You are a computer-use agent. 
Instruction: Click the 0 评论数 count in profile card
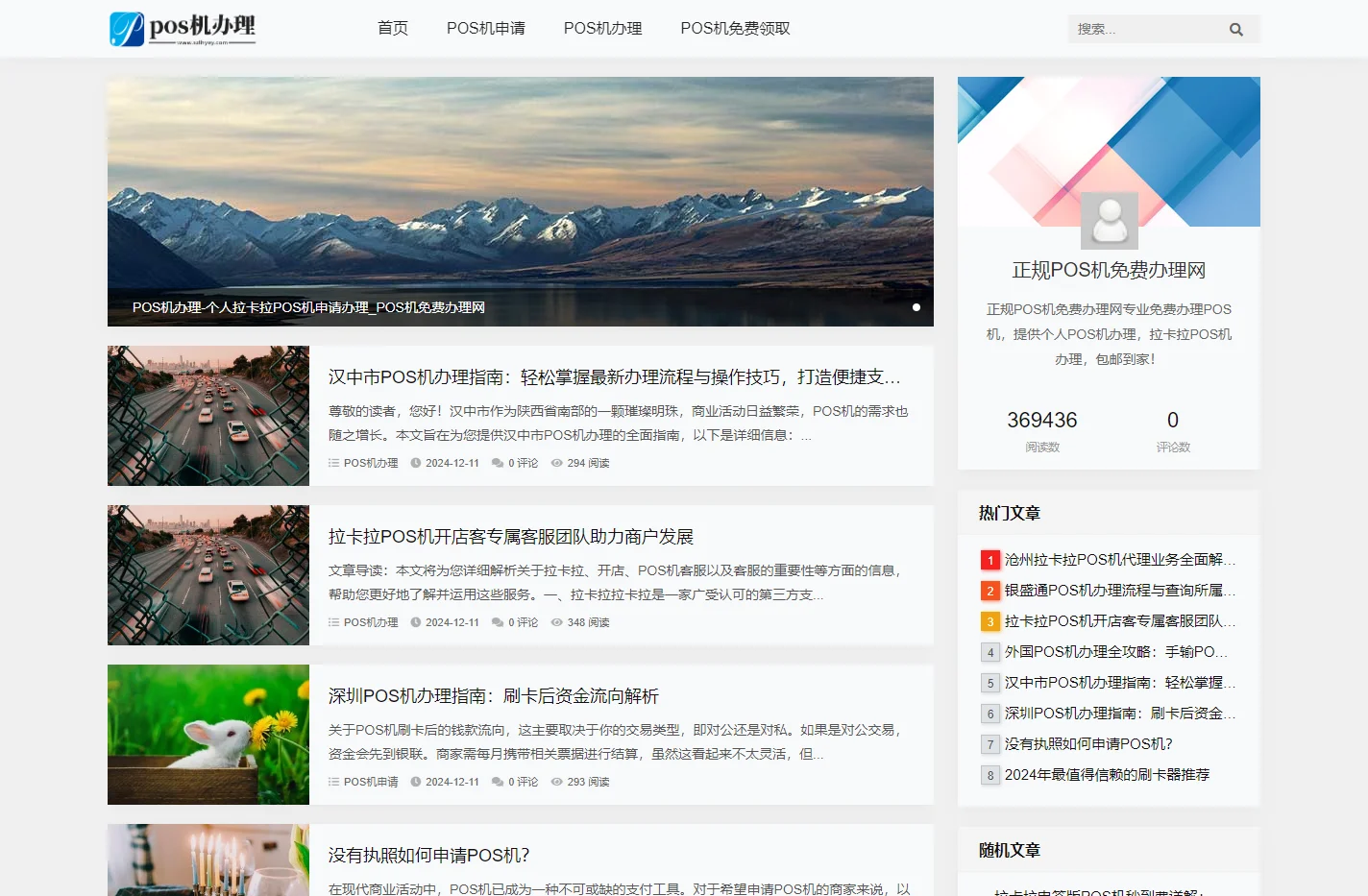[x=1173, y=421]
